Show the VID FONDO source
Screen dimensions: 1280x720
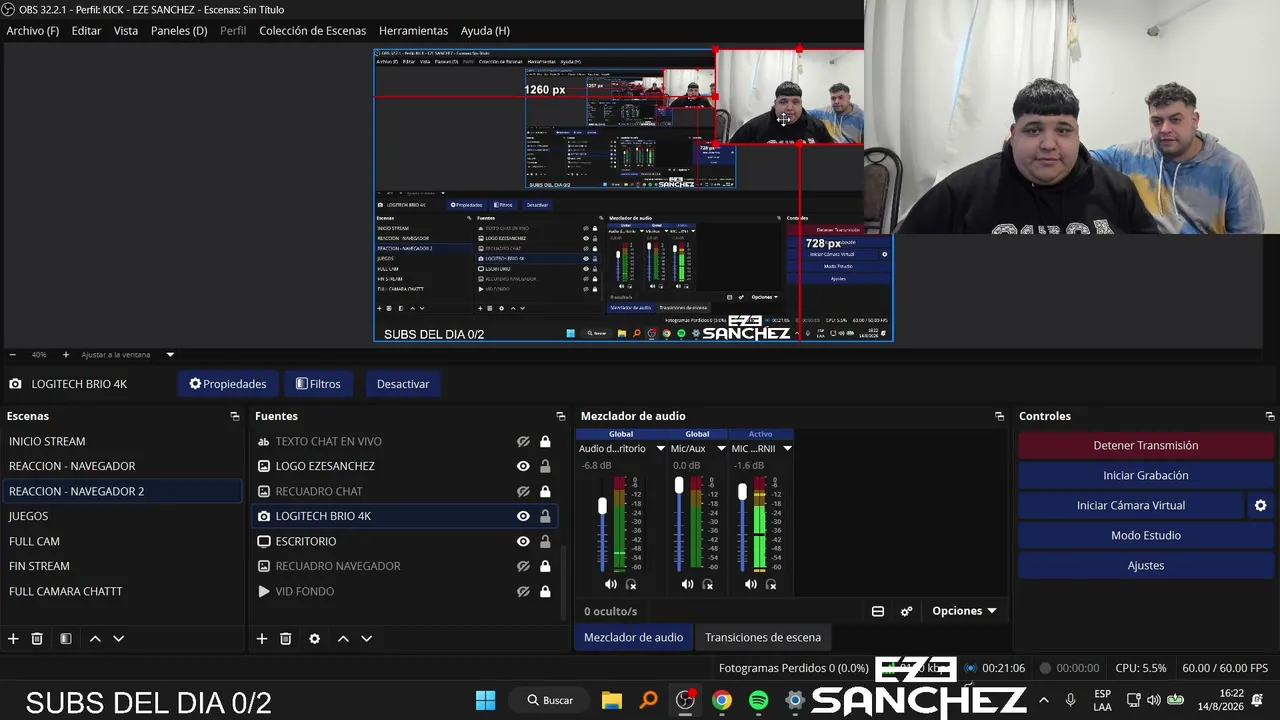point(523,591)
